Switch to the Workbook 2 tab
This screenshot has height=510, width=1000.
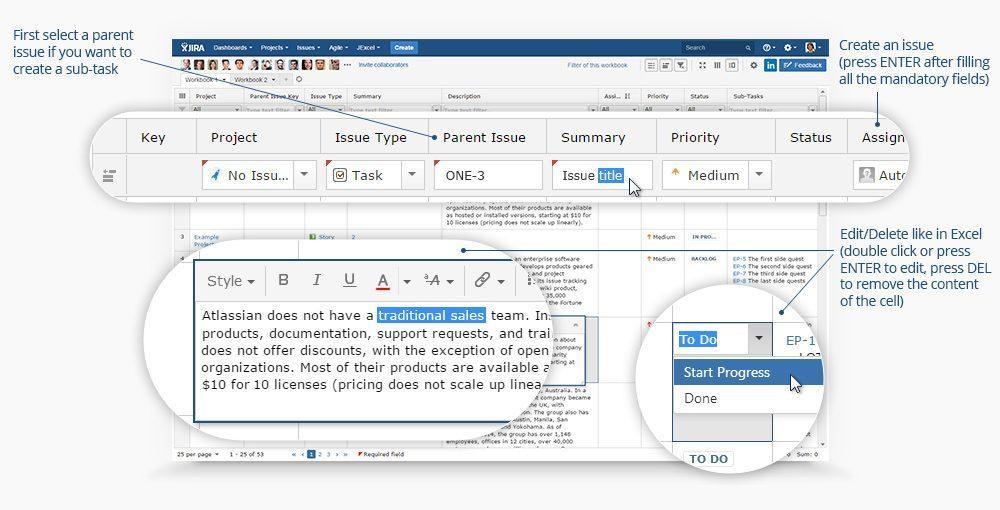[x=254, y=80]
